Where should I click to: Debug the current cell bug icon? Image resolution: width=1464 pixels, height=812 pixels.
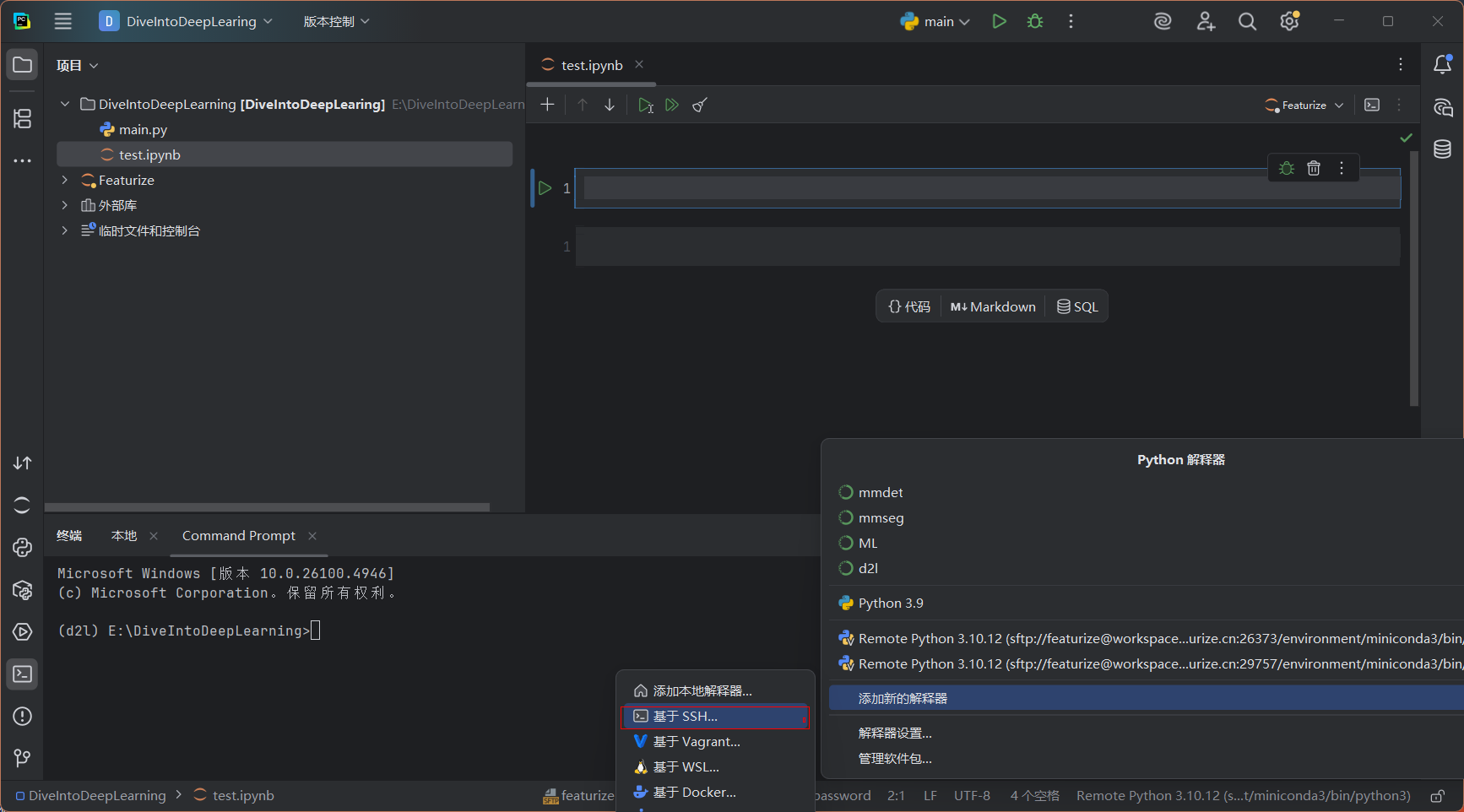1287,168
